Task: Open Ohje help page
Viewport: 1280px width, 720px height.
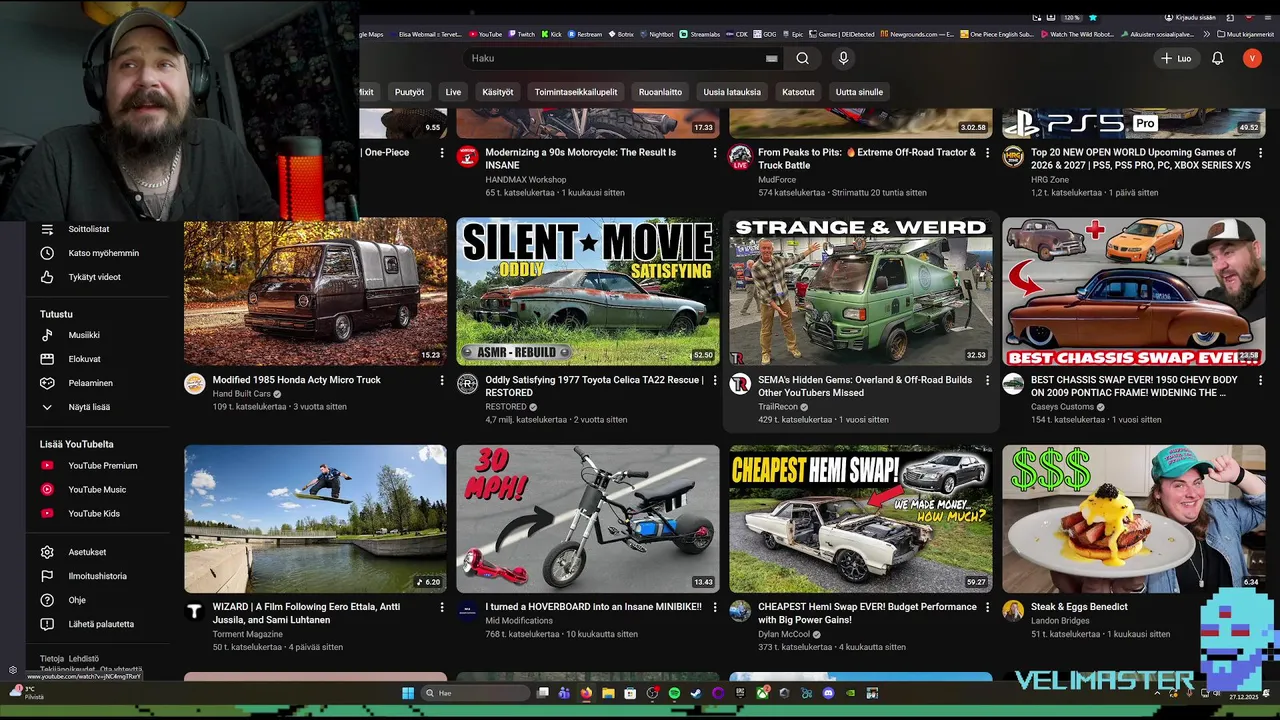Action: pos(77,600)
